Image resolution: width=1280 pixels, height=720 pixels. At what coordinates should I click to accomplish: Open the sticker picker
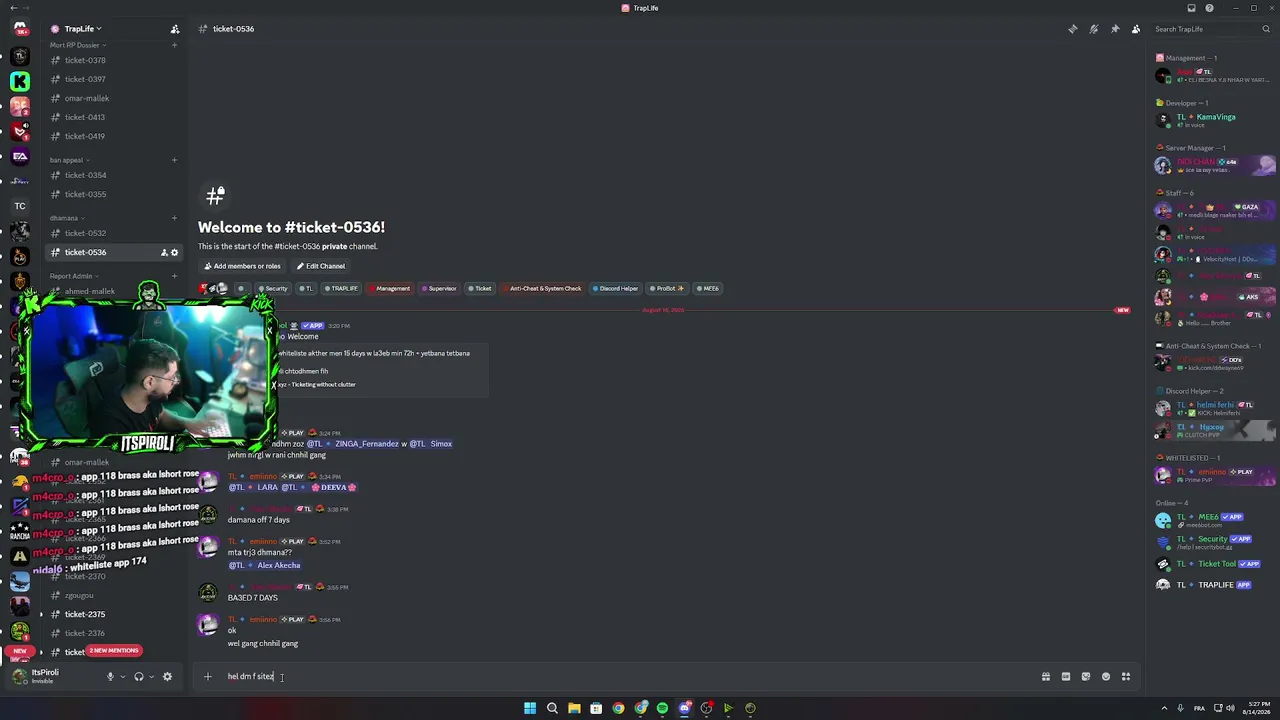tap(1086, 677)
